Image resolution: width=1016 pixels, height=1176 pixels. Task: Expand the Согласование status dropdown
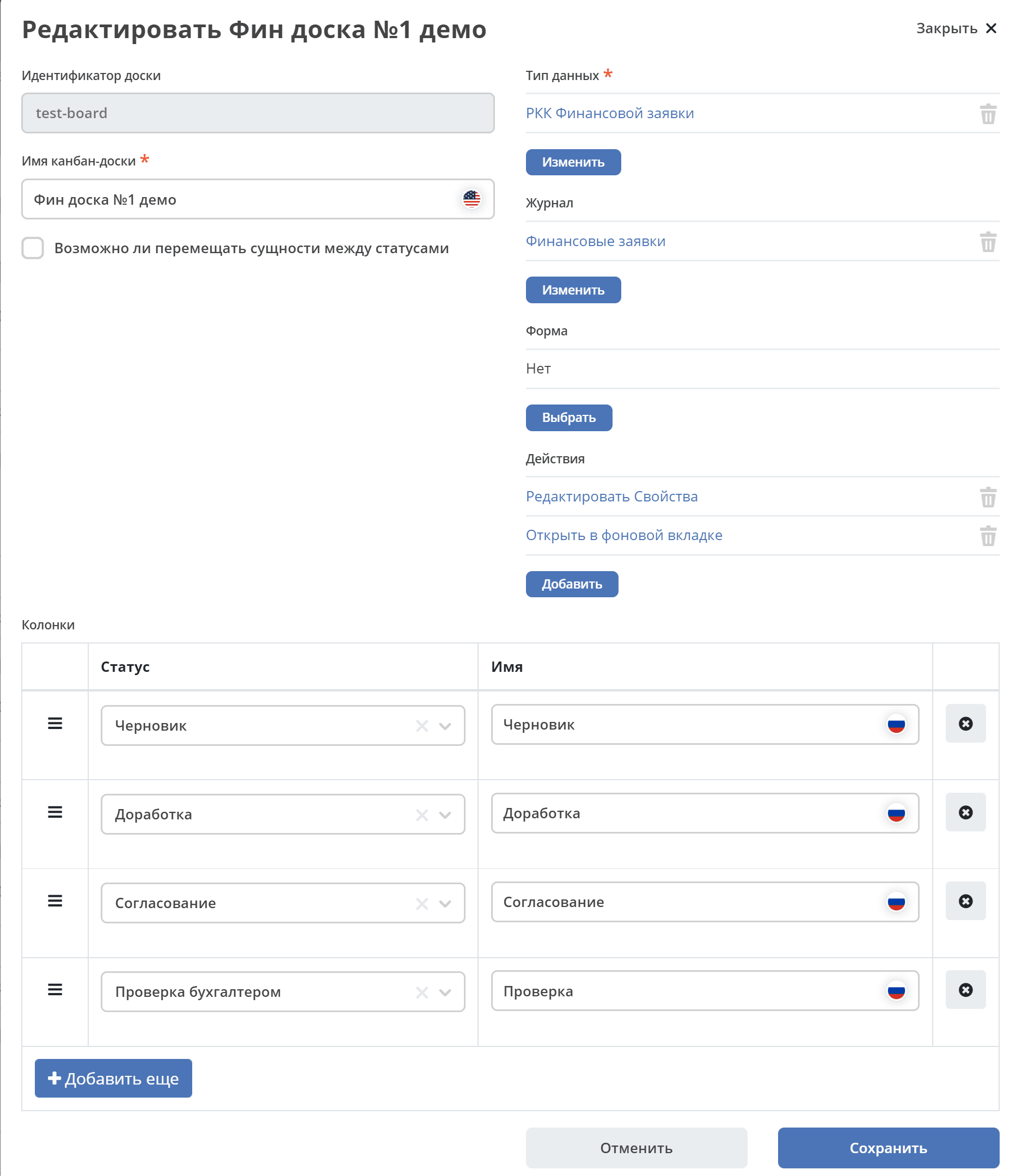tap(445, 904)
